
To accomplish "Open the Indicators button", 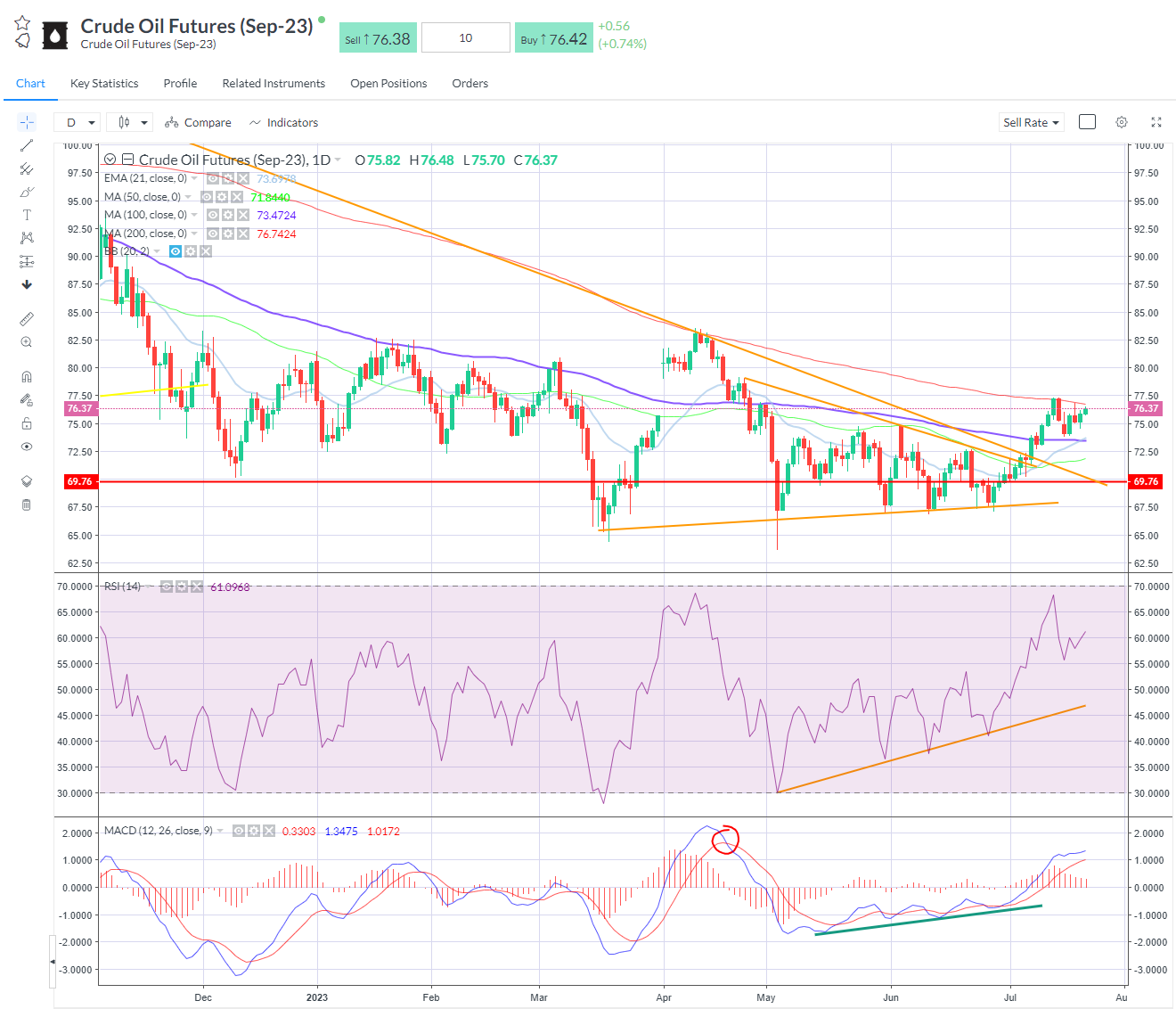I will pos(283,122).
